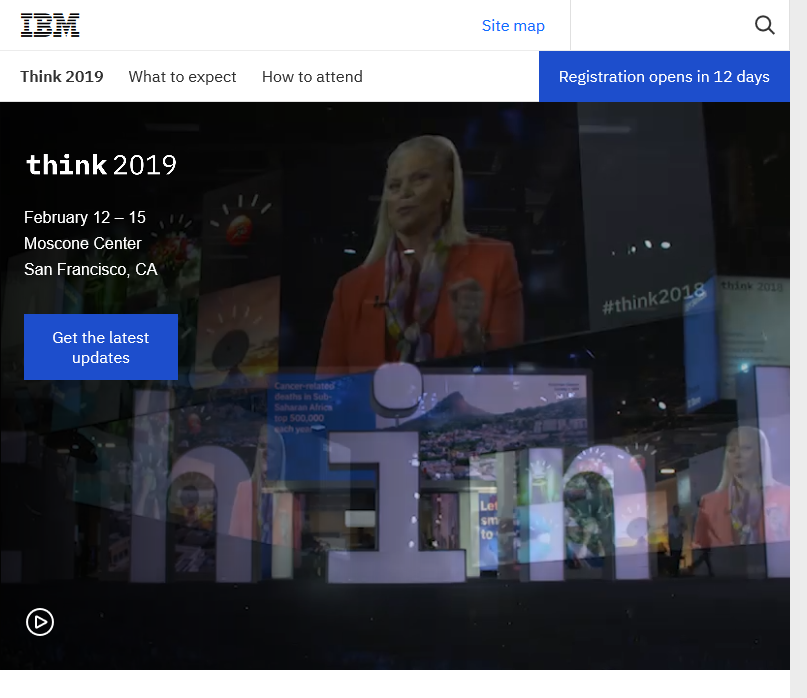Play the hero video with the play icon
Screen dimensions: 807x698
point(40,622)
